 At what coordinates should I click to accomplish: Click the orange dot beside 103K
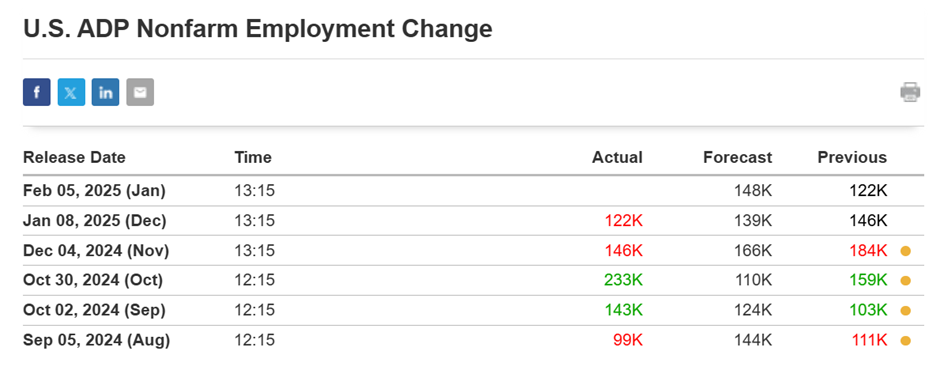coord(905,311)
